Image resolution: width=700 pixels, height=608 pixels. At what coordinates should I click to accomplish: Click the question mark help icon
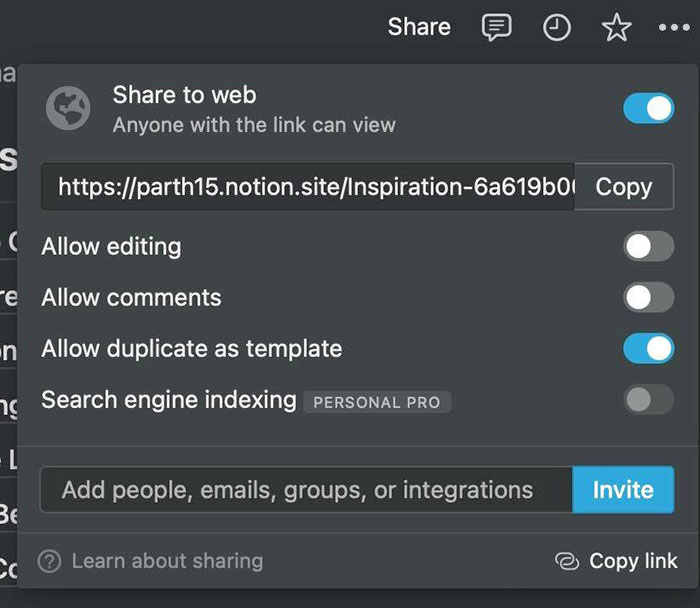click(49, 561)
